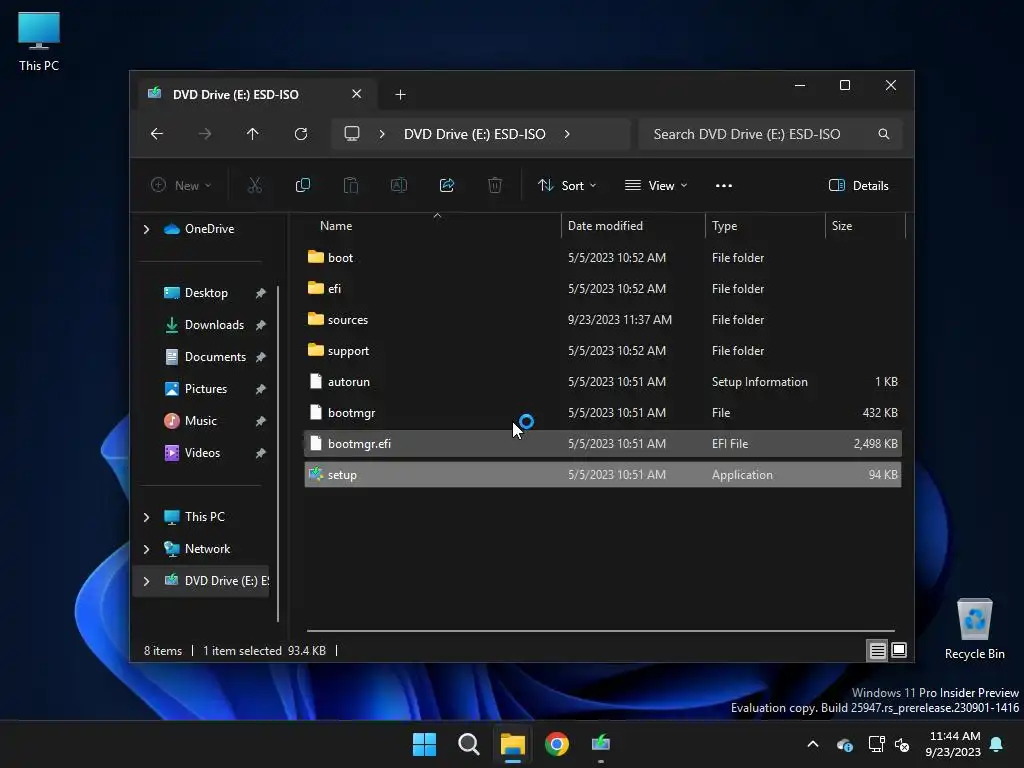The image size is (1024, 768).
Task: Expand OneDrive in navigation pane
Action: [x=146, y=229]
